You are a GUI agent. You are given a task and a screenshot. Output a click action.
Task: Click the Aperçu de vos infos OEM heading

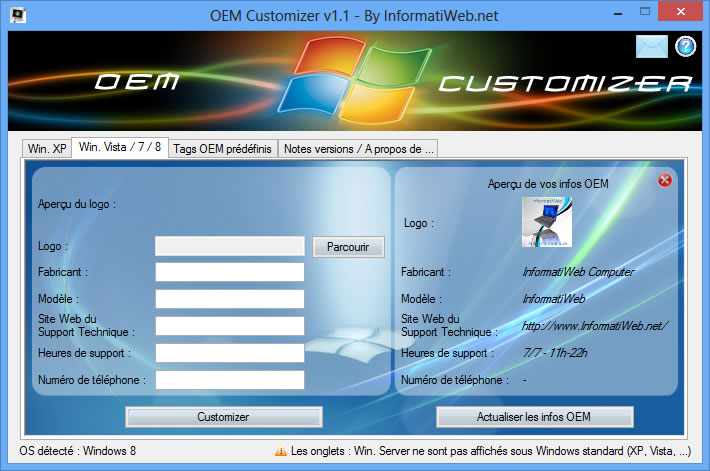pos(548,184)
